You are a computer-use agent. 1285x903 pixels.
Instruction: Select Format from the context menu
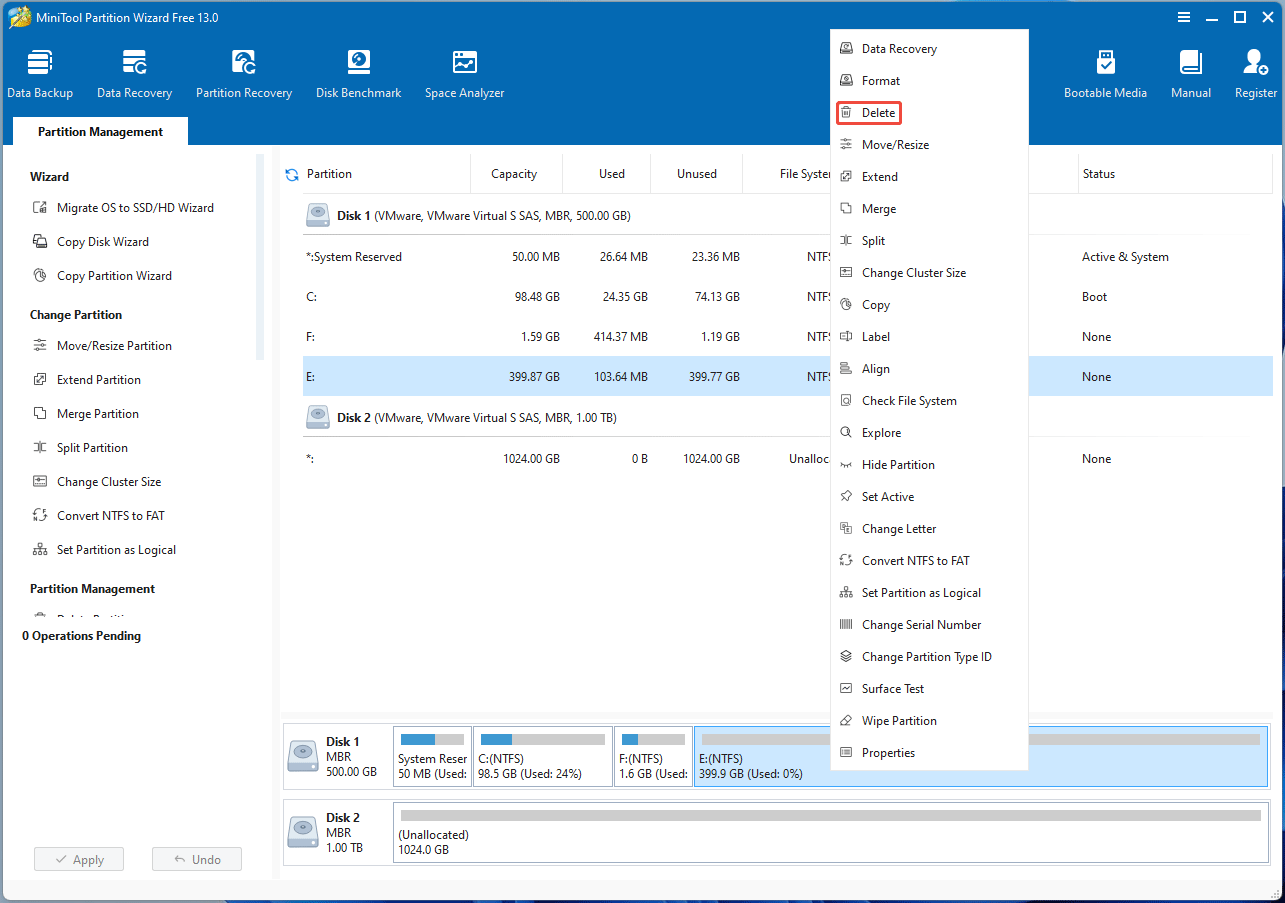[x=880, y=81]
